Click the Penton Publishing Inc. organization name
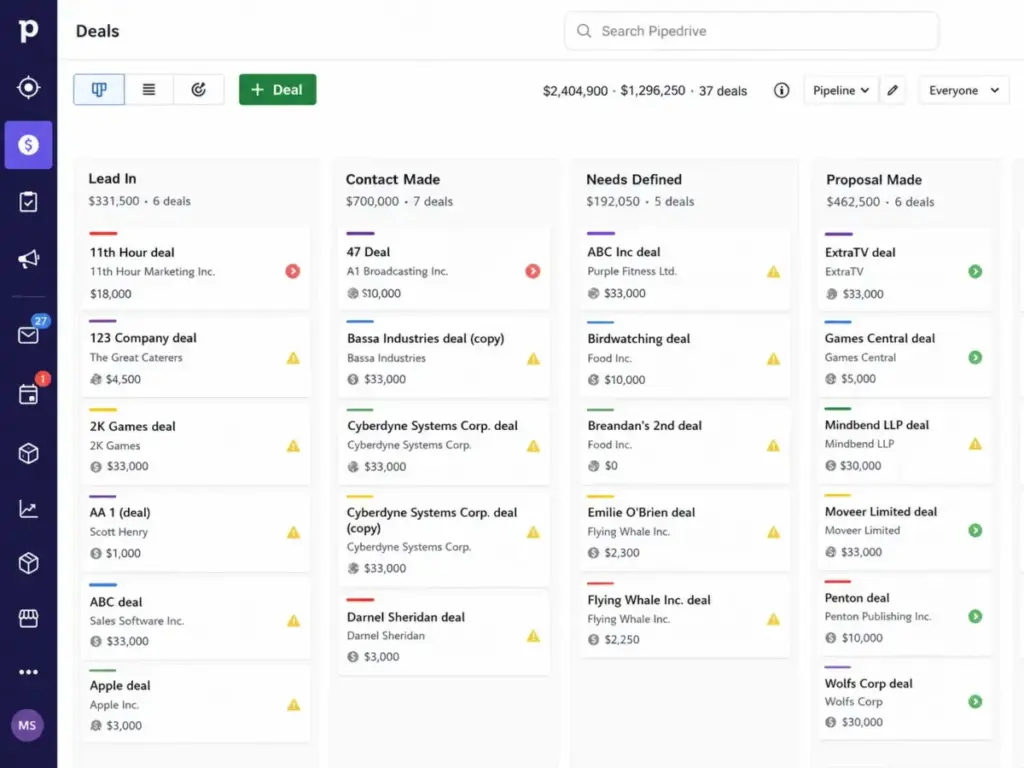This screenshot has width=1024, height=768. [x=878, y=616]
